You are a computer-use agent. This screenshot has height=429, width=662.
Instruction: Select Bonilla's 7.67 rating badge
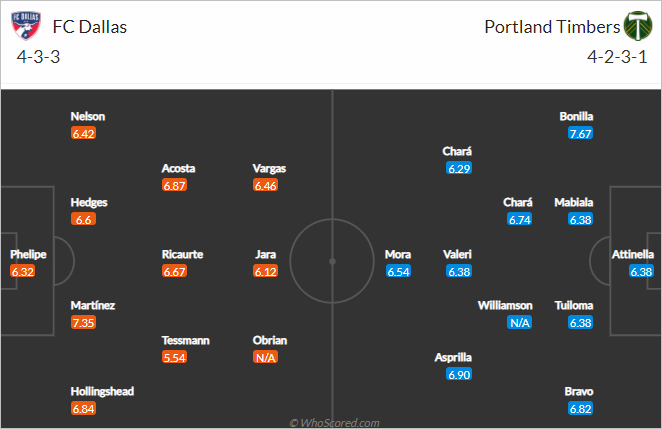click(x=581, y=133)
